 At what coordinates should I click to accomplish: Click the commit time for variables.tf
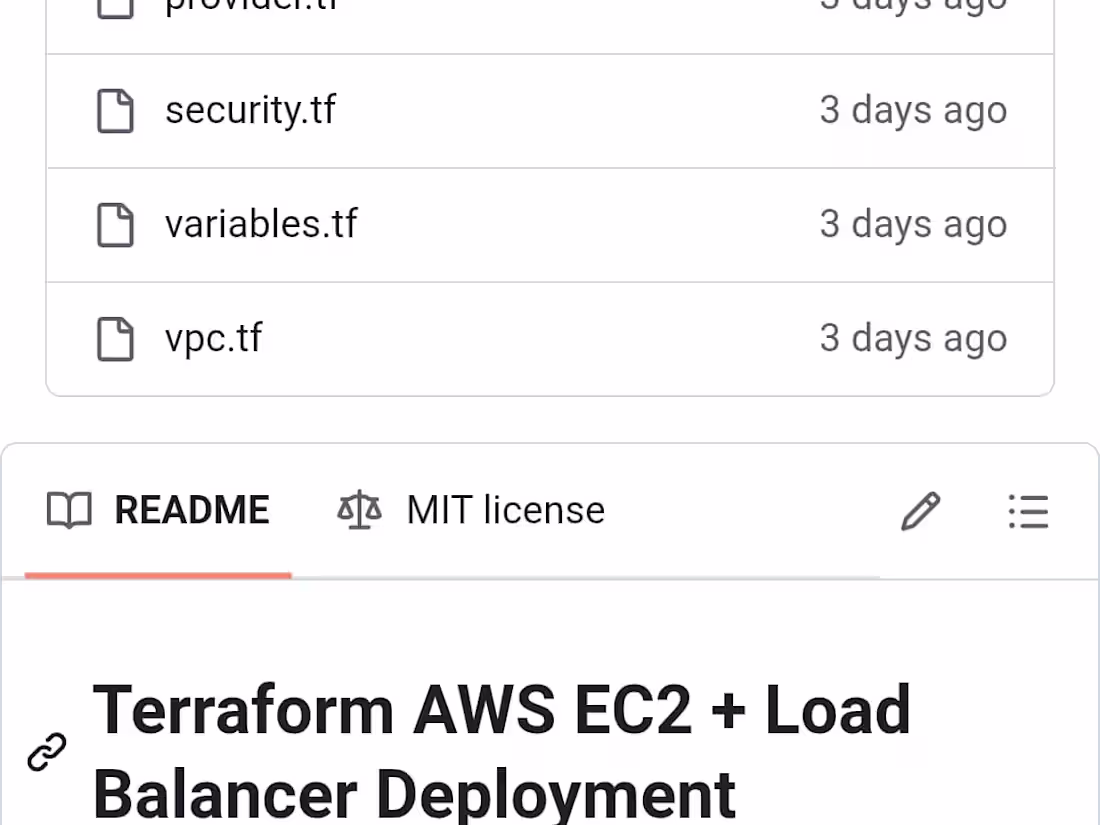pyautogui.click(x=913, y=224)
